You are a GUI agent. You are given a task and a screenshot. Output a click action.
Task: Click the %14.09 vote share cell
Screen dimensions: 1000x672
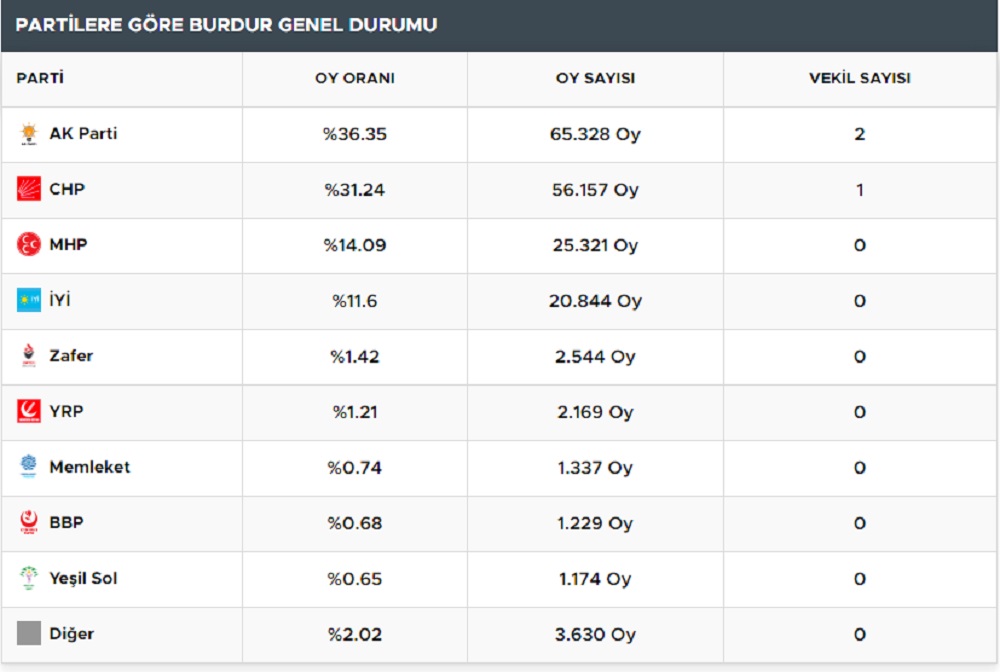point(355,245)
